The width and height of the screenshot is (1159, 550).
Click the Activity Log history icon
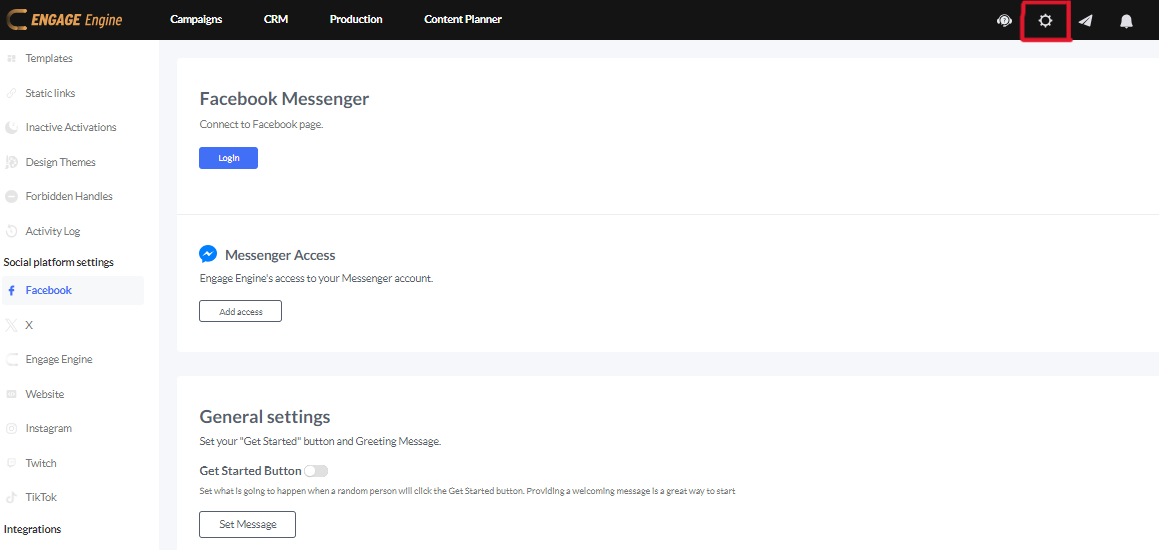click(x=11, y=231)
